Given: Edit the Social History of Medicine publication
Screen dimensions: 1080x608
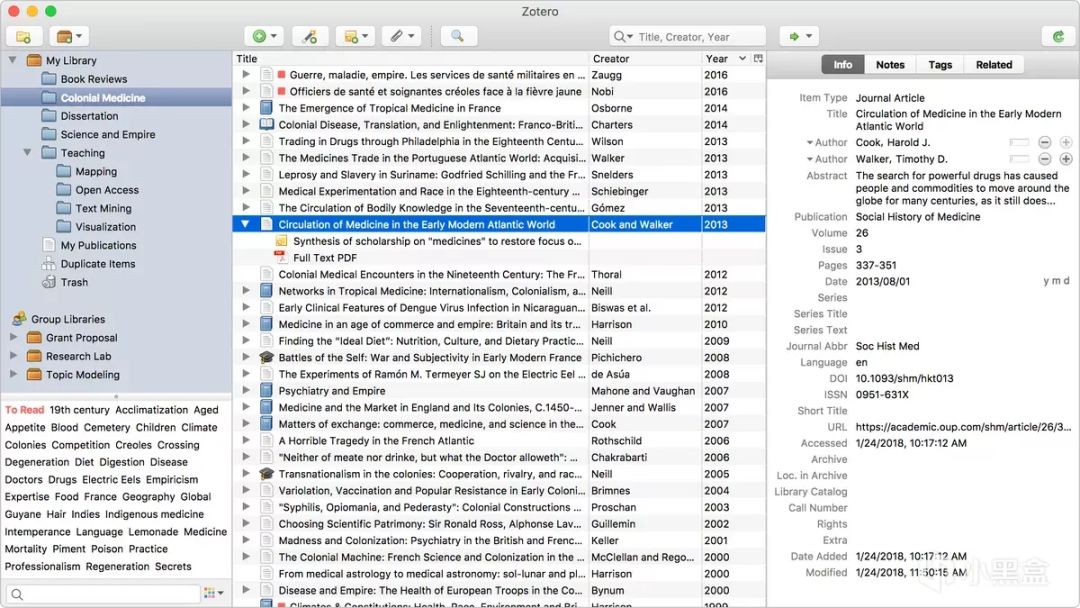Looking at the screenshot, I should click(x=917, y=217).
